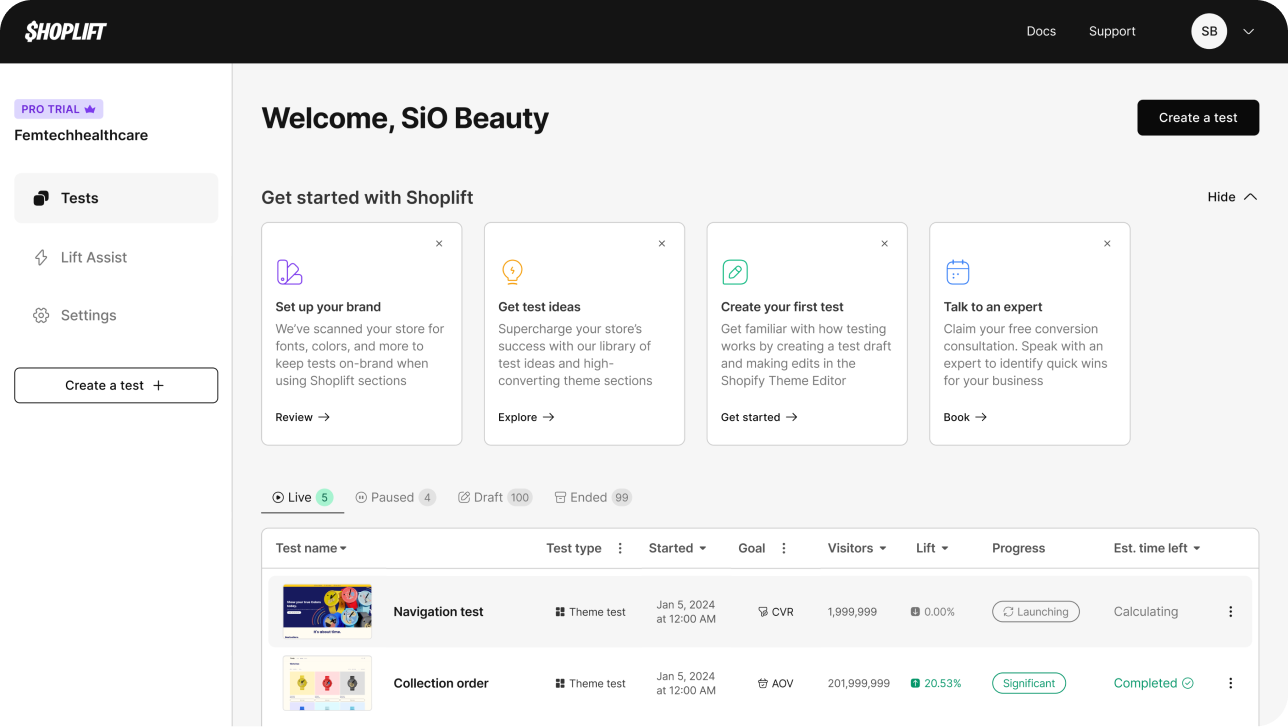Dismiss the Set up your brand card
The width and height of the screenshot is (1288, 727).
pos(439,243)
